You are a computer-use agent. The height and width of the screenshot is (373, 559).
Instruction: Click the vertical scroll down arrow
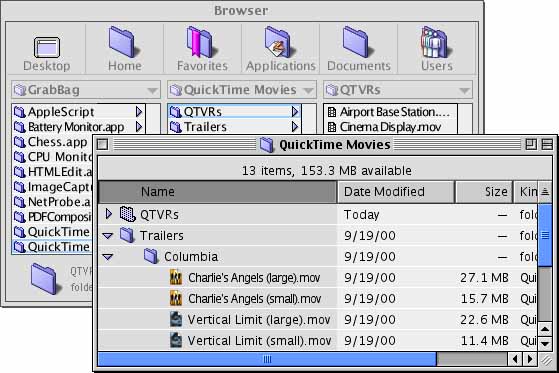pyautogui.click(x=545, y=344)
